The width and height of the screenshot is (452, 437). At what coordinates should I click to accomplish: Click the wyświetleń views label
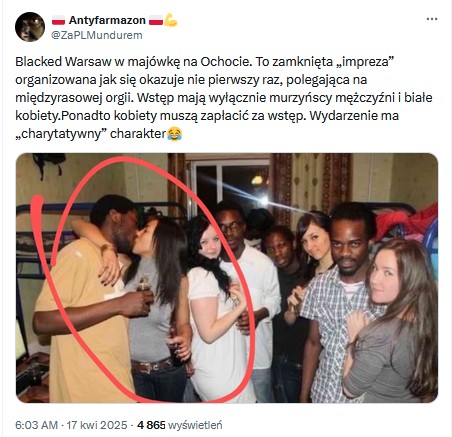(195, 425)
